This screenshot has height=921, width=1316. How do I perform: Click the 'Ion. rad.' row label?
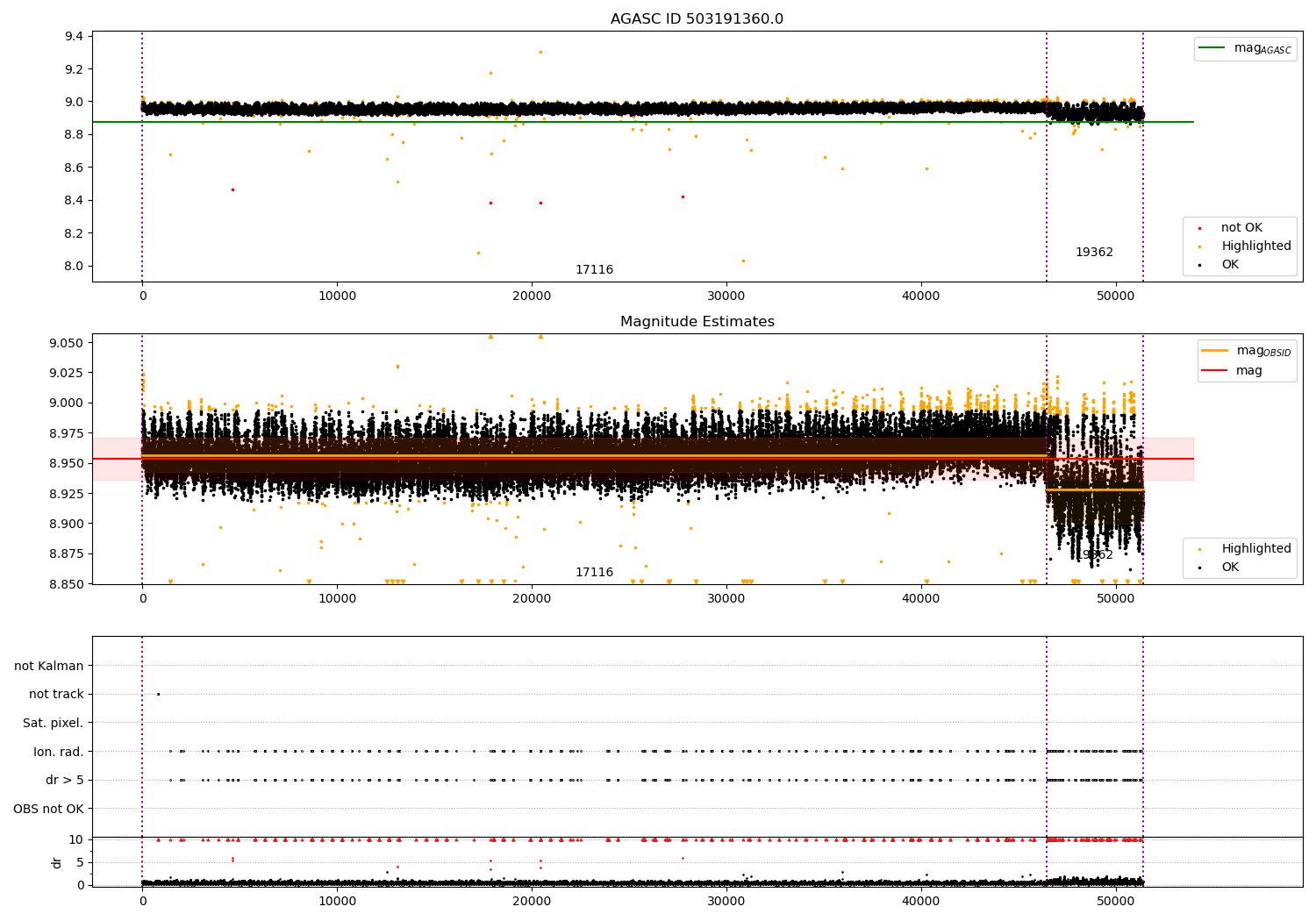point(59,752)
